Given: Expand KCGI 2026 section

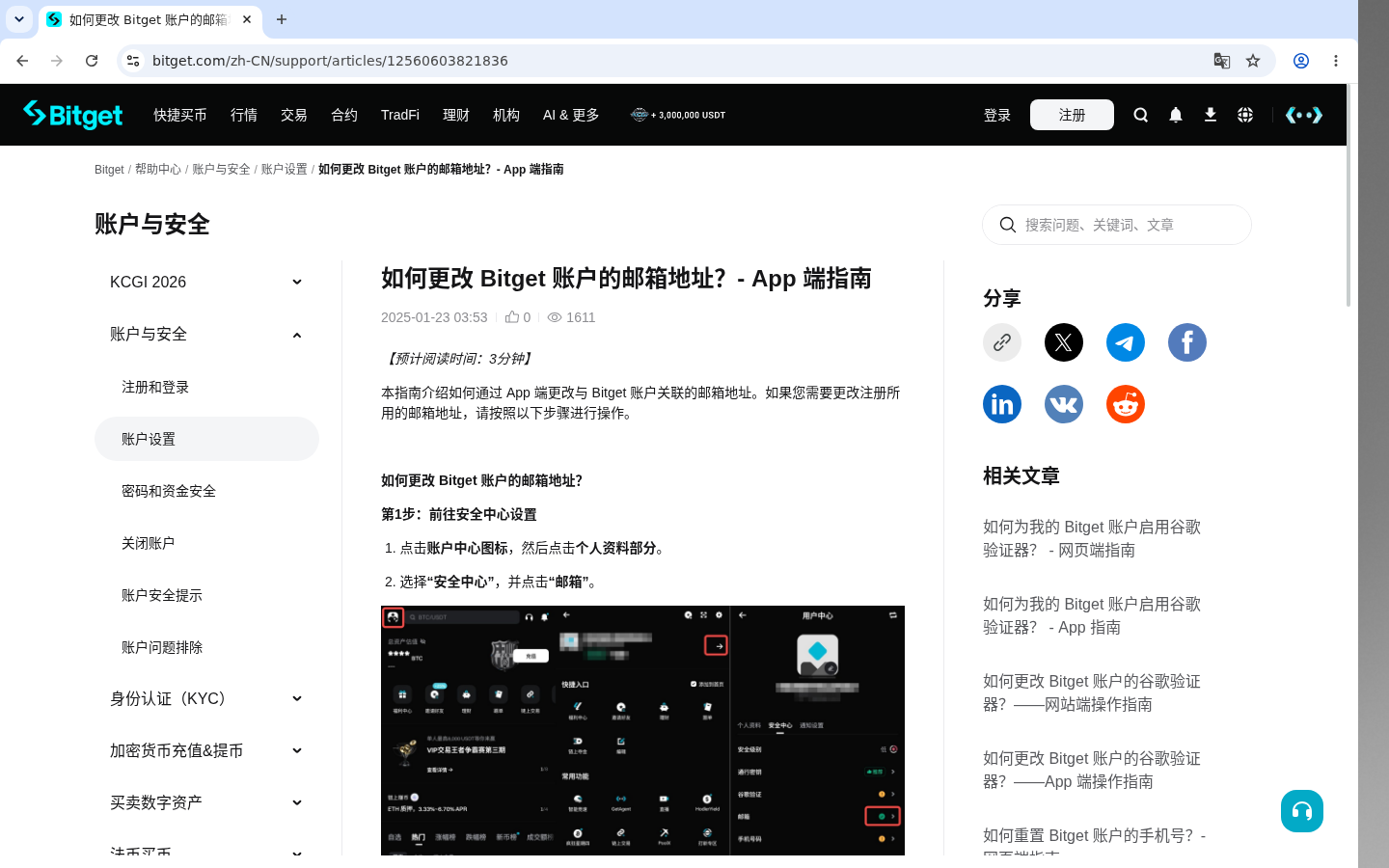Looking at the screenshot, I should 206,282.
